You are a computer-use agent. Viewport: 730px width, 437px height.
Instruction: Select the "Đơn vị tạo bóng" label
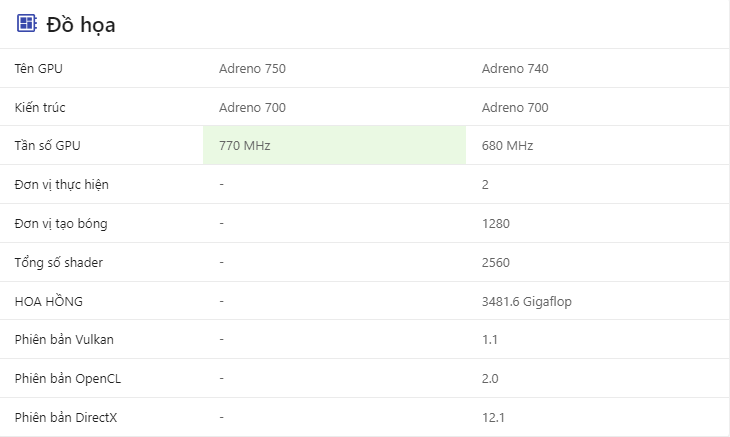tap(61, 223)
